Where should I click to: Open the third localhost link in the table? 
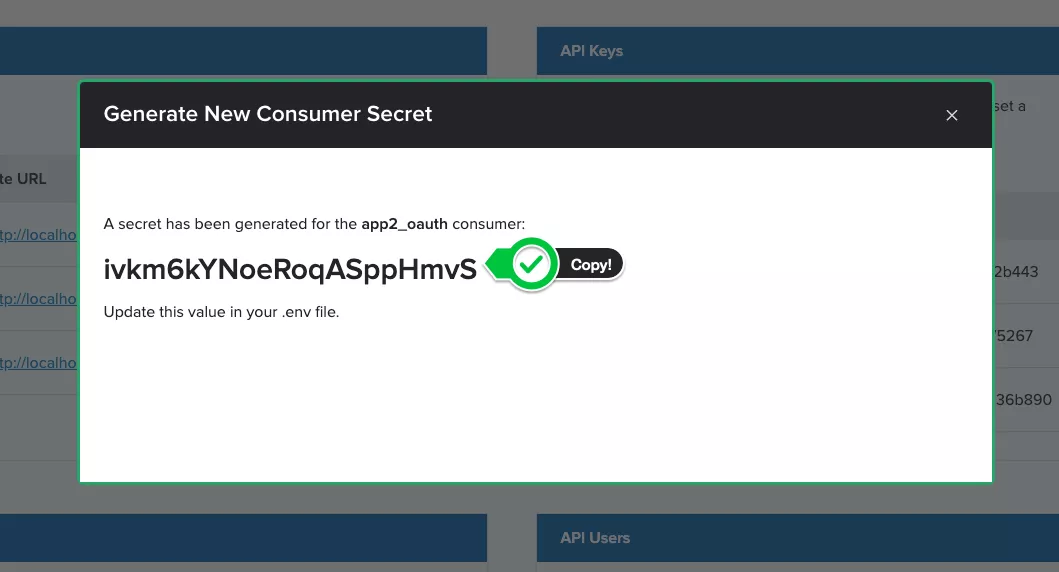click(x=40, y=363)
